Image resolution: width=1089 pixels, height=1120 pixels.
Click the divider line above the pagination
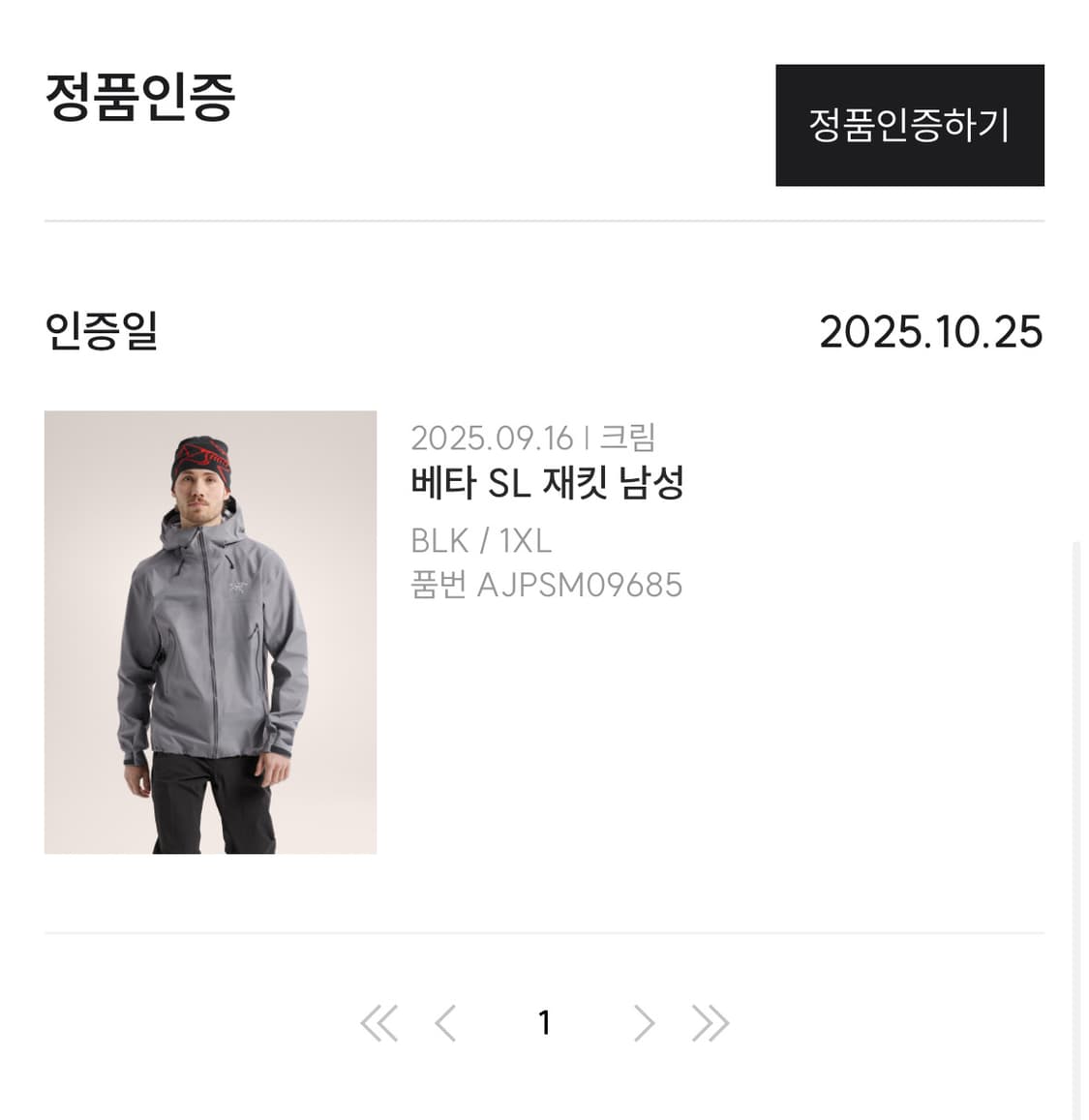pyautogui.click(x=544, y=933)
